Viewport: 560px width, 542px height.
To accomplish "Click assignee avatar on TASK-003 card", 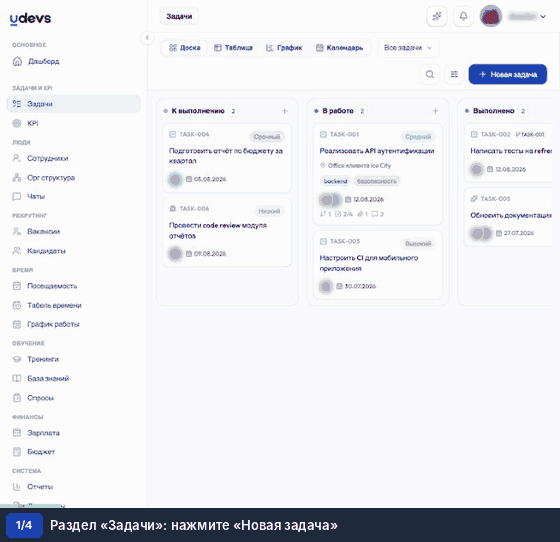I will (x=326, y=286).
